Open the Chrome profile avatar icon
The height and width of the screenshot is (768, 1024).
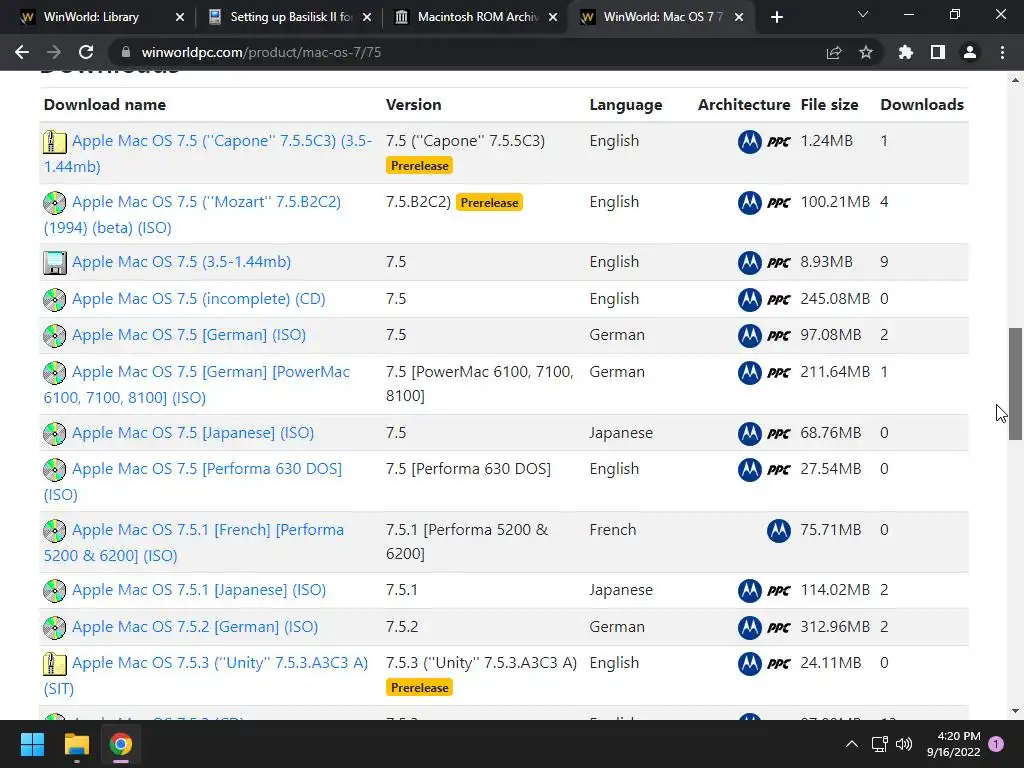tap(970, 52)
